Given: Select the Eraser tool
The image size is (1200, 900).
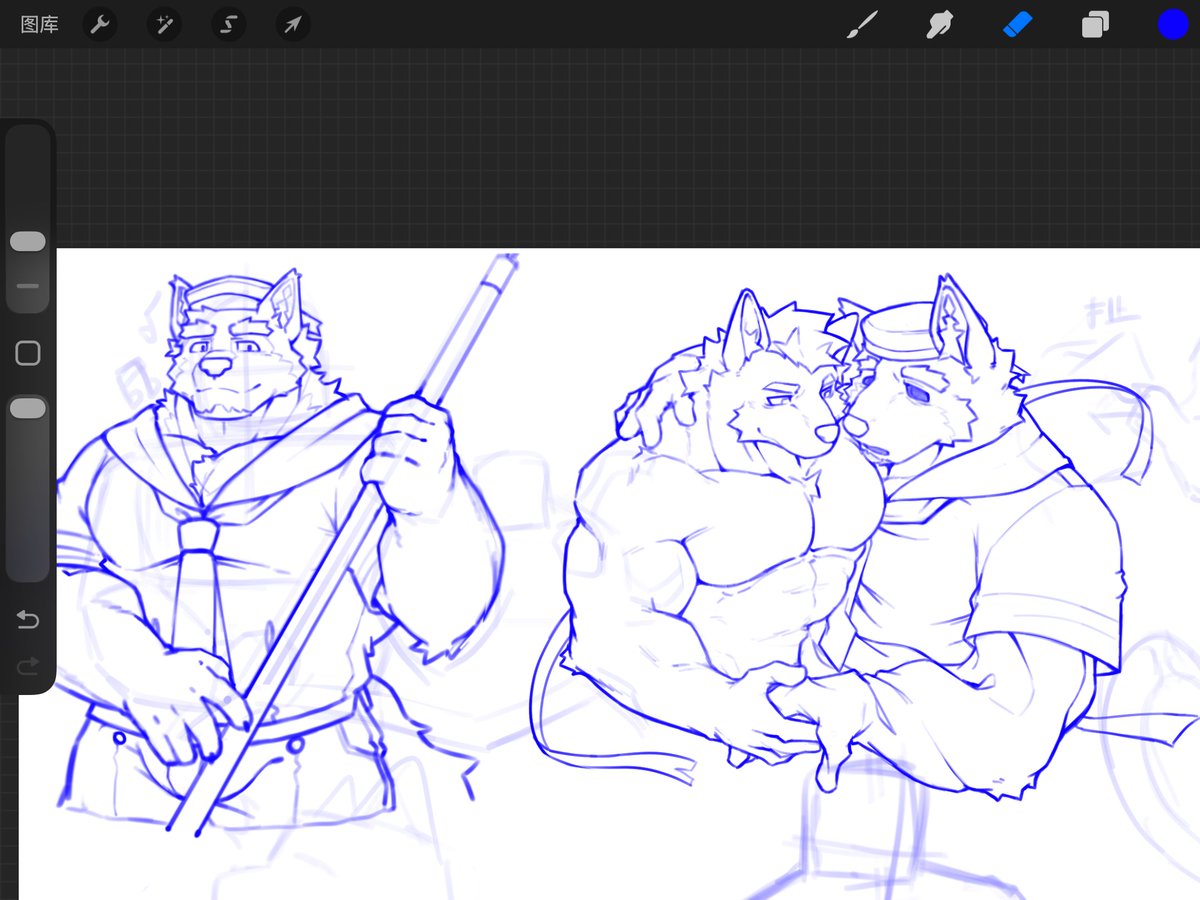Looking at the screenshot, I should (x=1017, y=24).
